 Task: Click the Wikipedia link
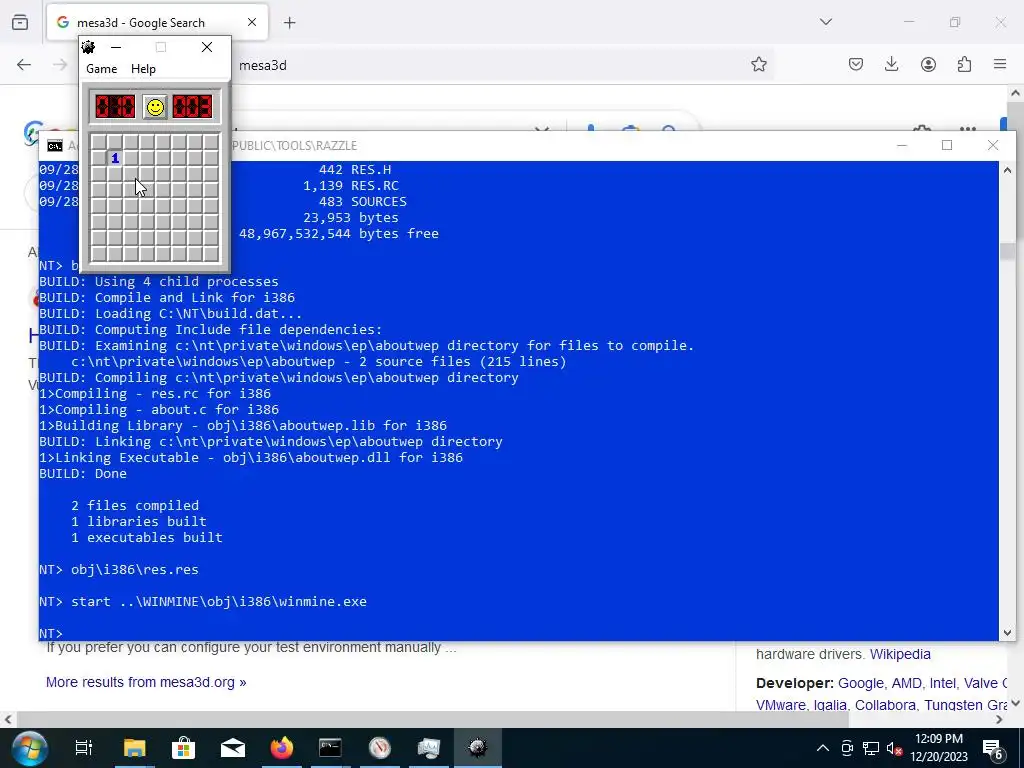(x=900, y=654)
